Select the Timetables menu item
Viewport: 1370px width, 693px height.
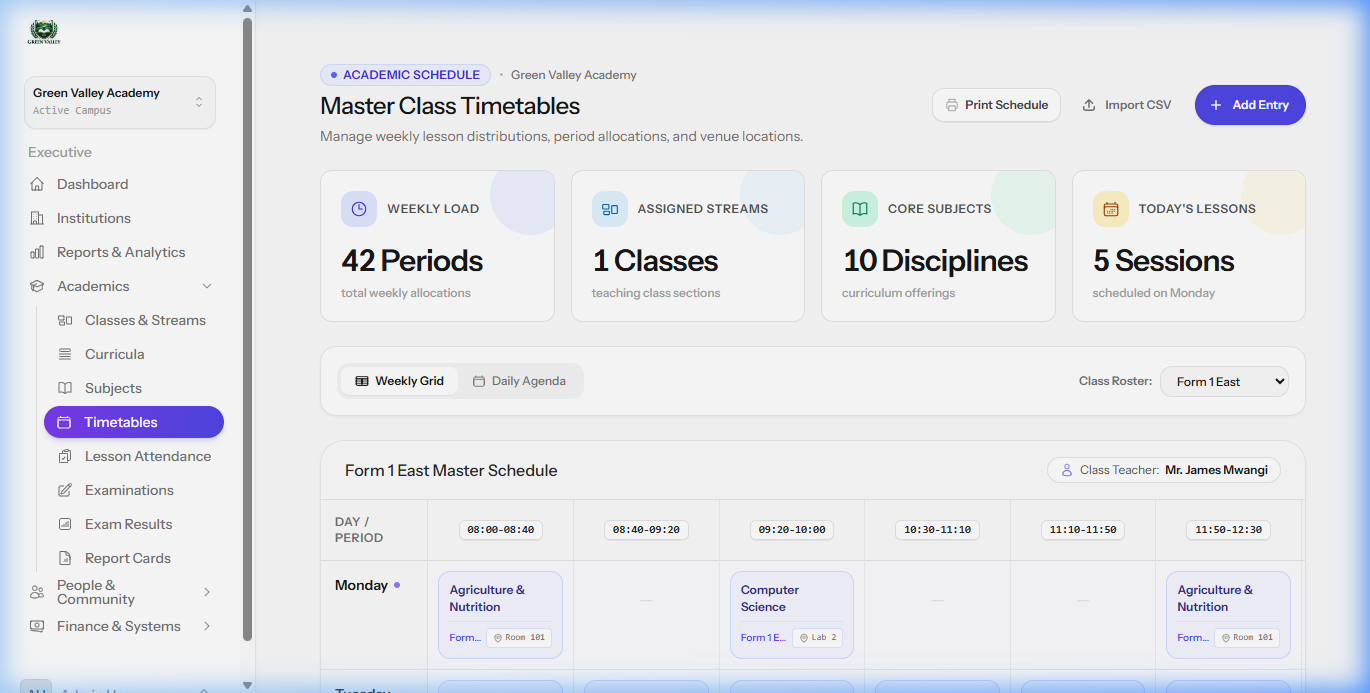pyautogui.click(x=134, y=422)
